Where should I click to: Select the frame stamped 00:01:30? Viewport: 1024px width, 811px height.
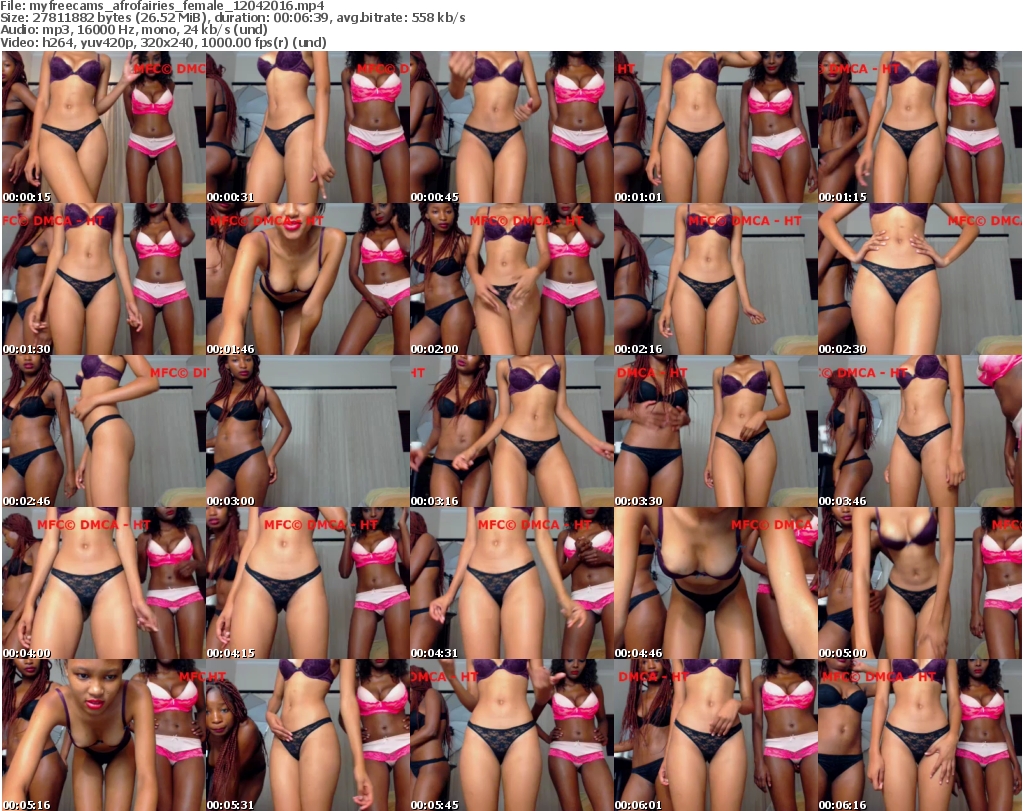click(103, 279)
